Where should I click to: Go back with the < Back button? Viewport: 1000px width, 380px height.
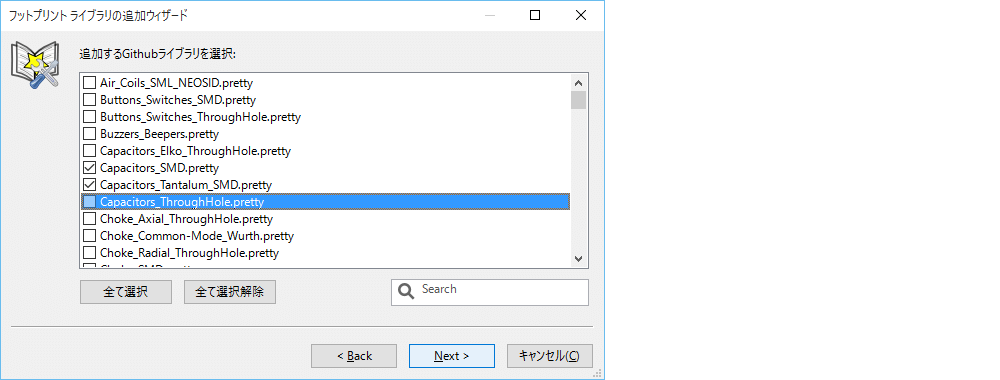(354, 356)
